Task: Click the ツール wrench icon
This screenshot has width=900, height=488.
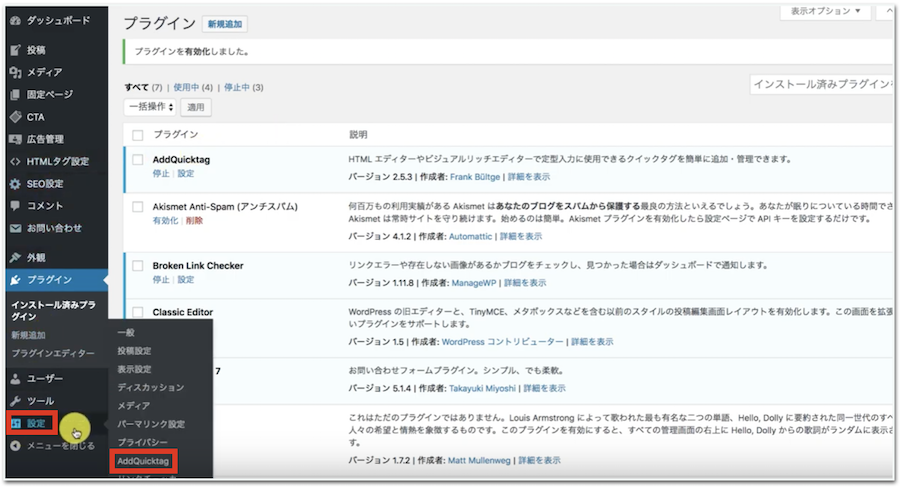Action: [x=15, y=401]
